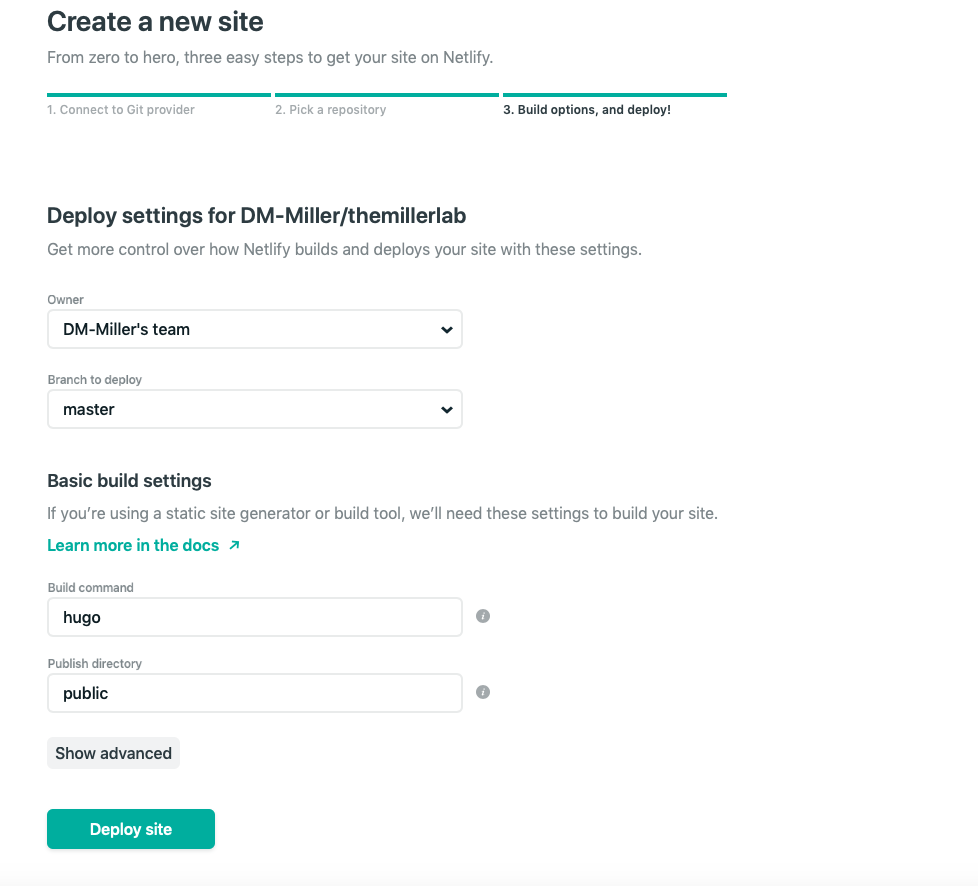Click the info icon beside Build command

tap(483, 616)
